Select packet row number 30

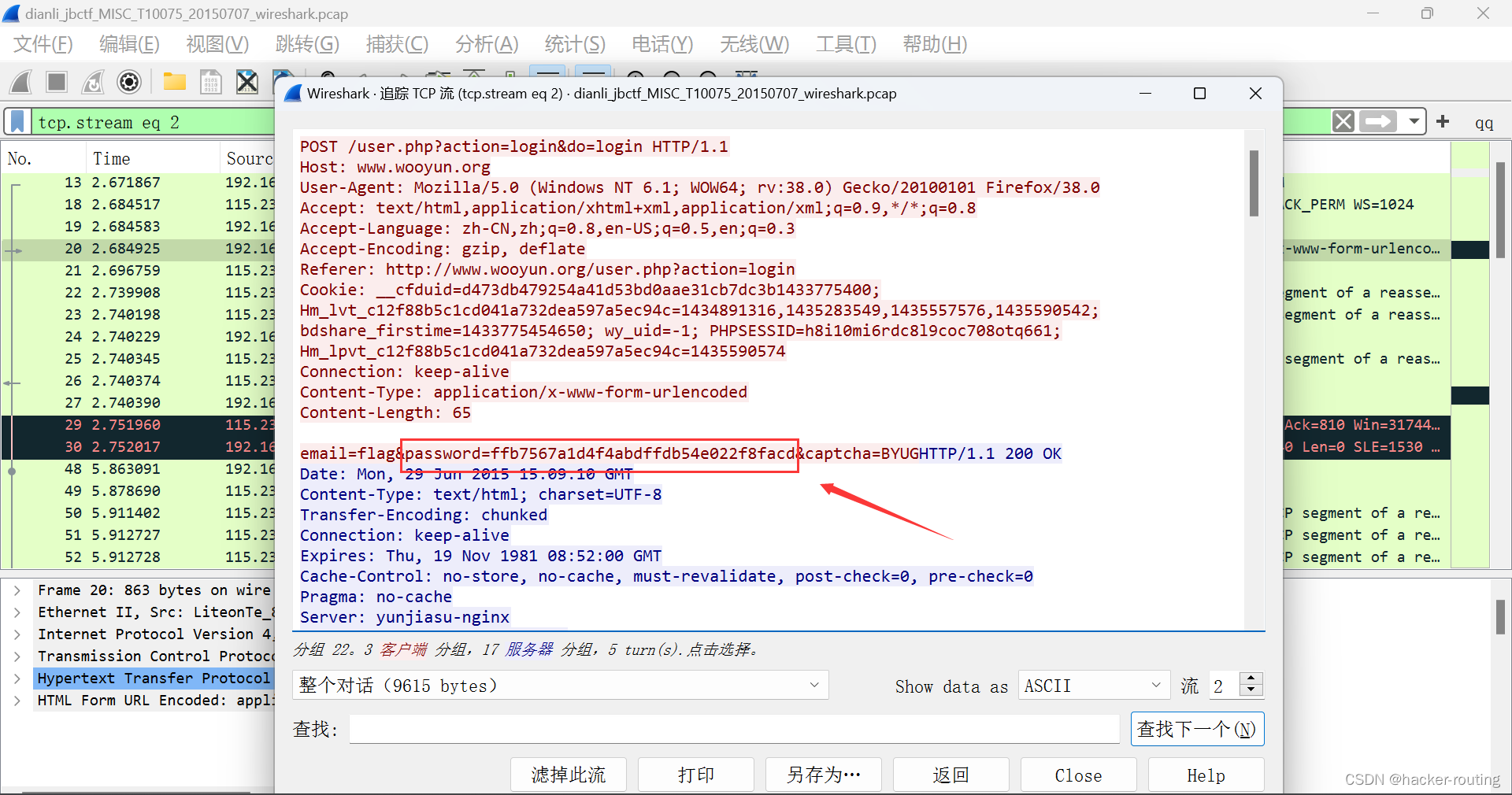point(138,446)
